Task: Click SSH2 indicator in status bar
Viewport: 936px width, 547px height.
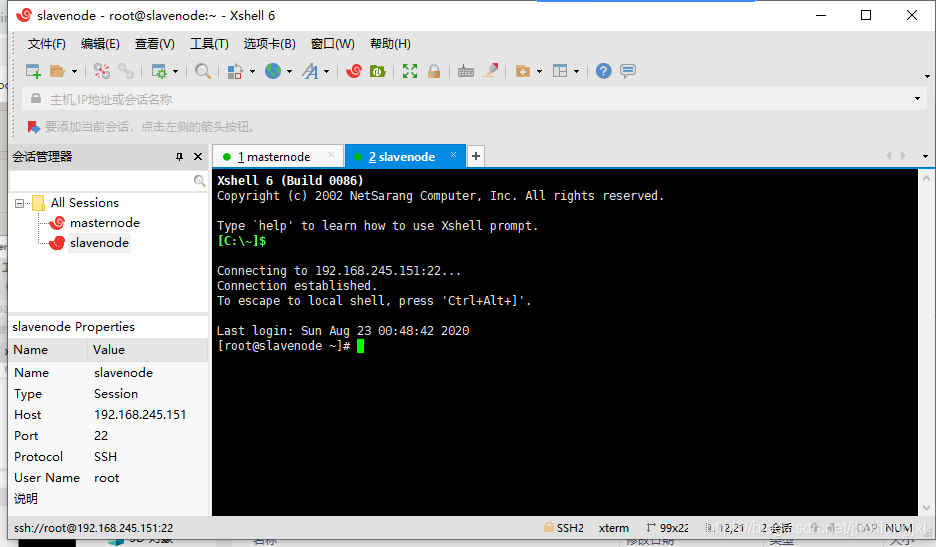Action: [x=564, y=528]
